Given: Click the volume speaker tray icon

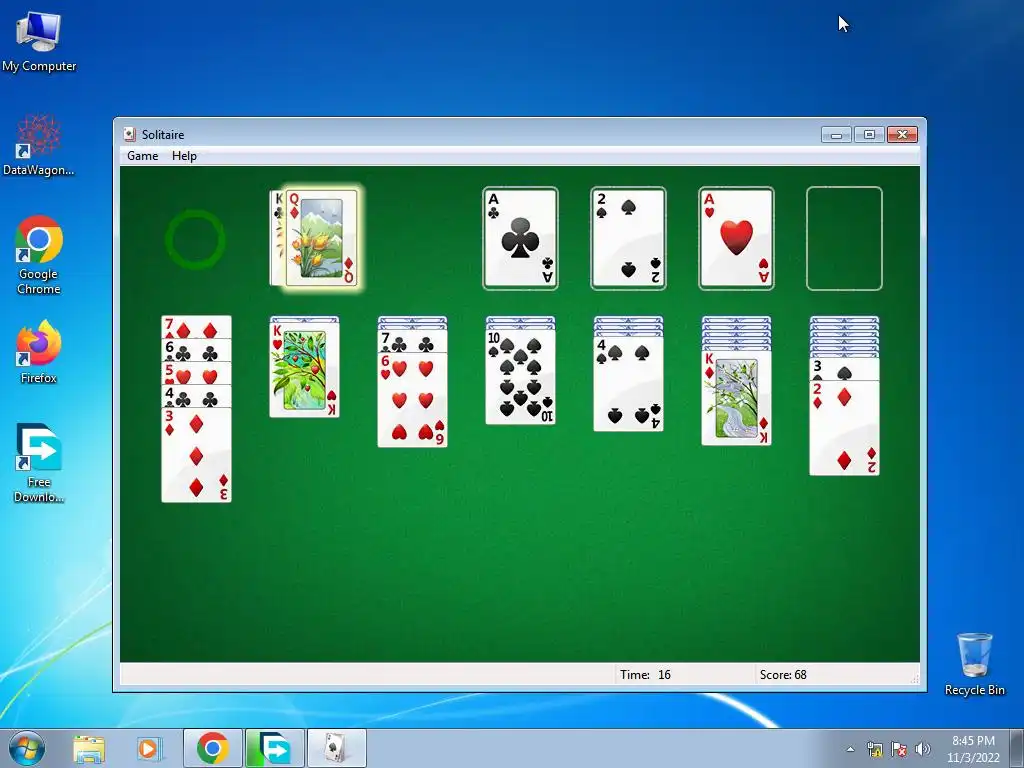Looking at the screenshot, I should click(x=923, y=749).
